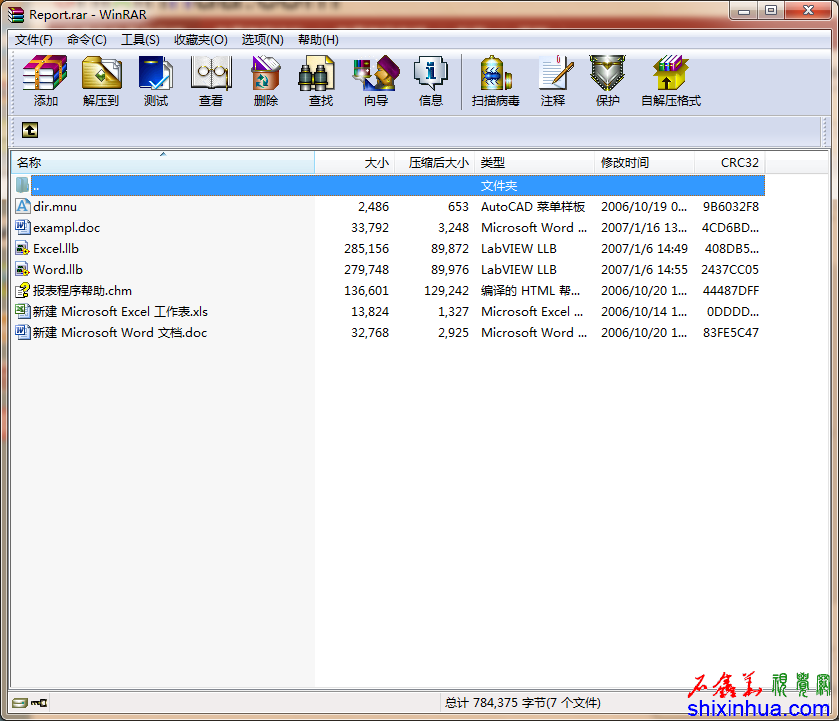Open the 收藏夹(O) menu

pyautogui.click(x=201, y=40)
